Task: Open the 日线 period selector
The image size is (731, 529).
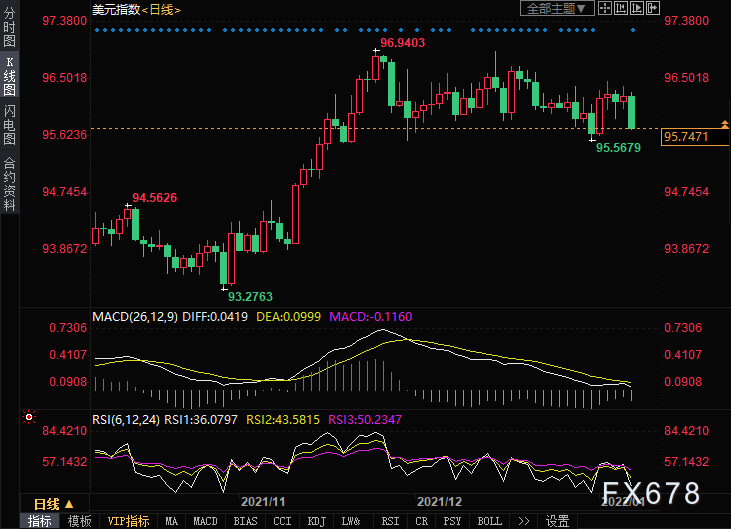Action: 54,504
